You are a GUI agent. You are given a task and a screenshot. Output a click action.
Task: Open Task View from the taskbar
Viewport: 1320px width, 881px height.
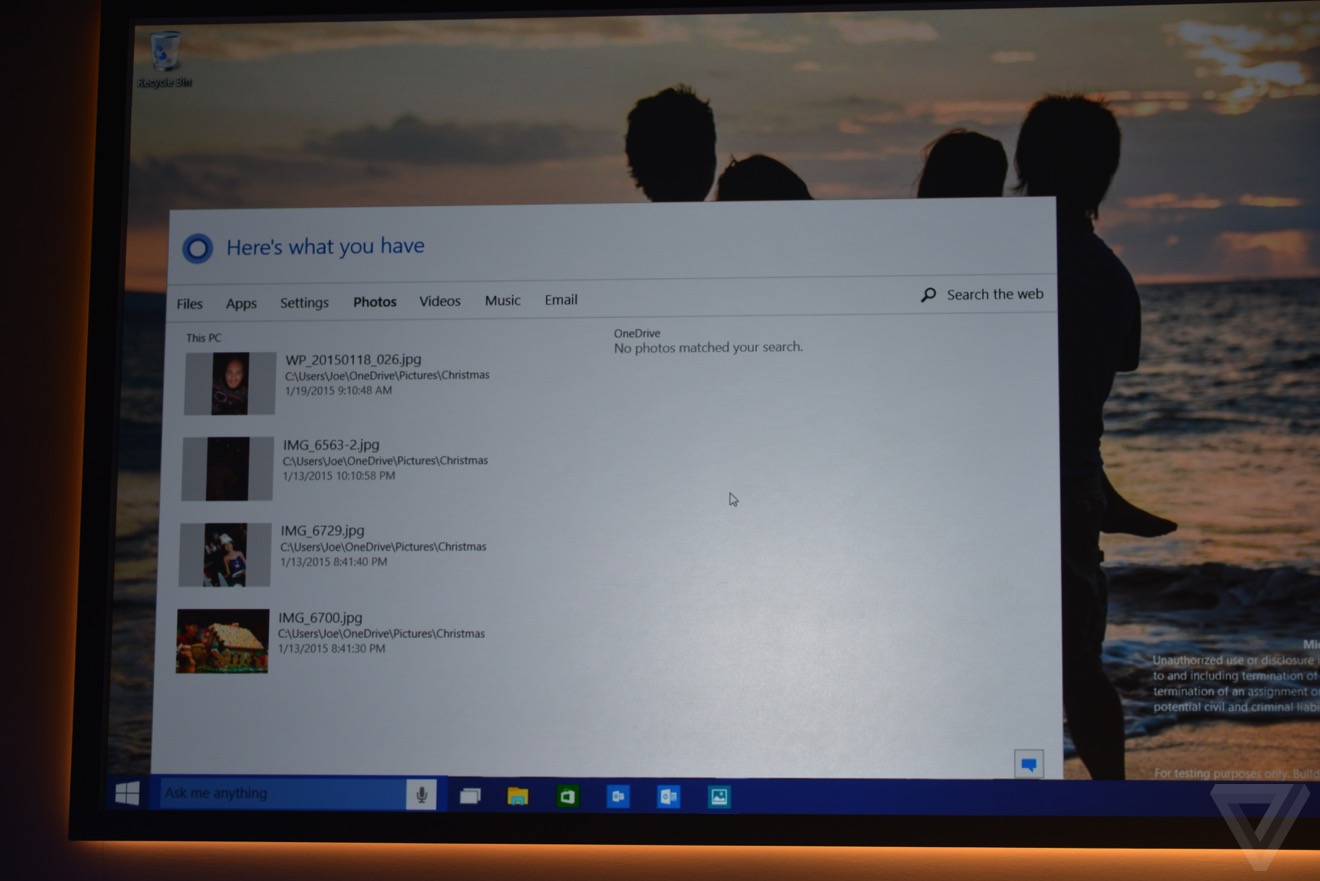click(469, 796)
